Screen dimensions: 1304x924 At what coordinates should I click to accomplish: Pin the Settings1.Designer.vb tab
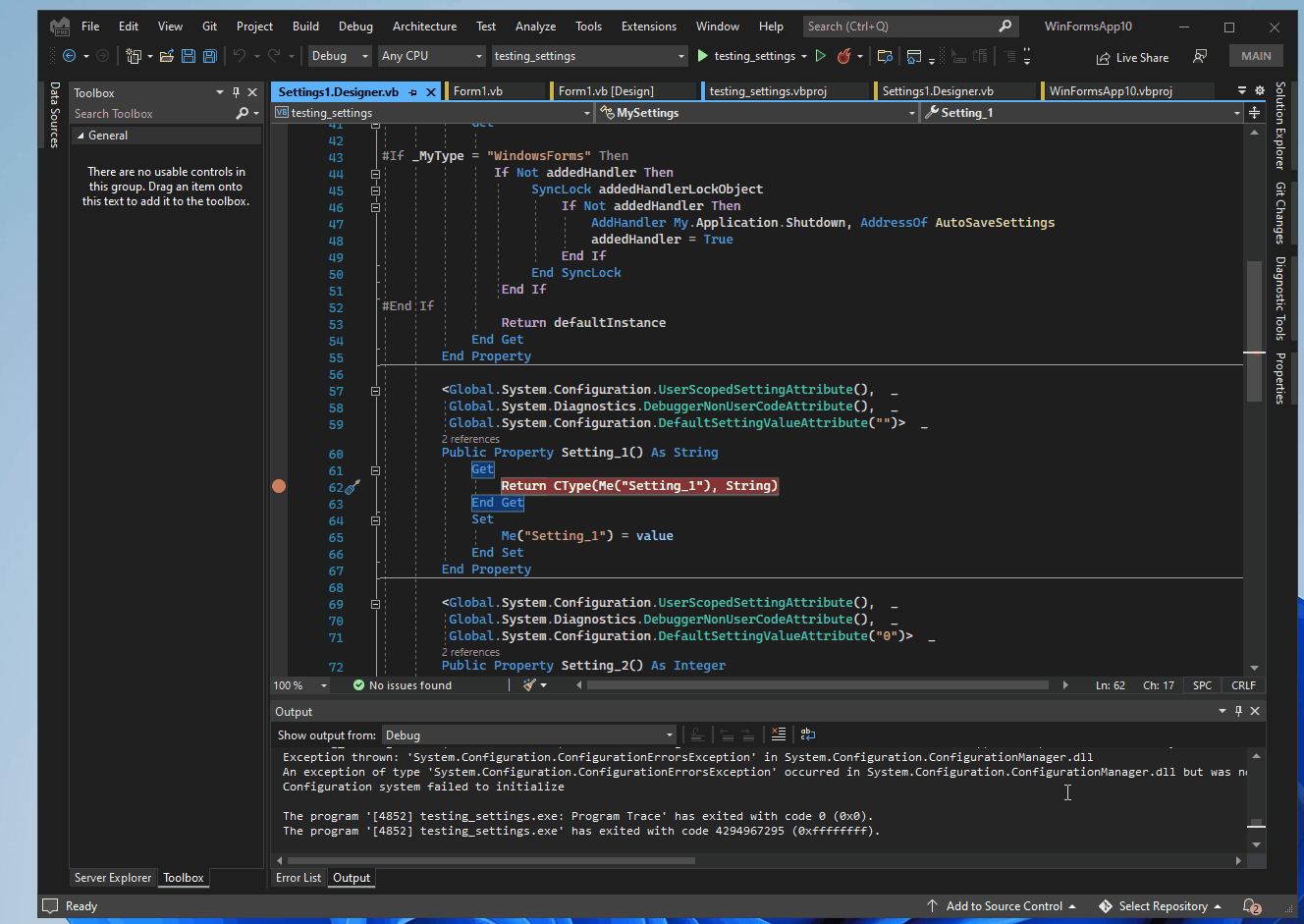[x=412, y=90]
